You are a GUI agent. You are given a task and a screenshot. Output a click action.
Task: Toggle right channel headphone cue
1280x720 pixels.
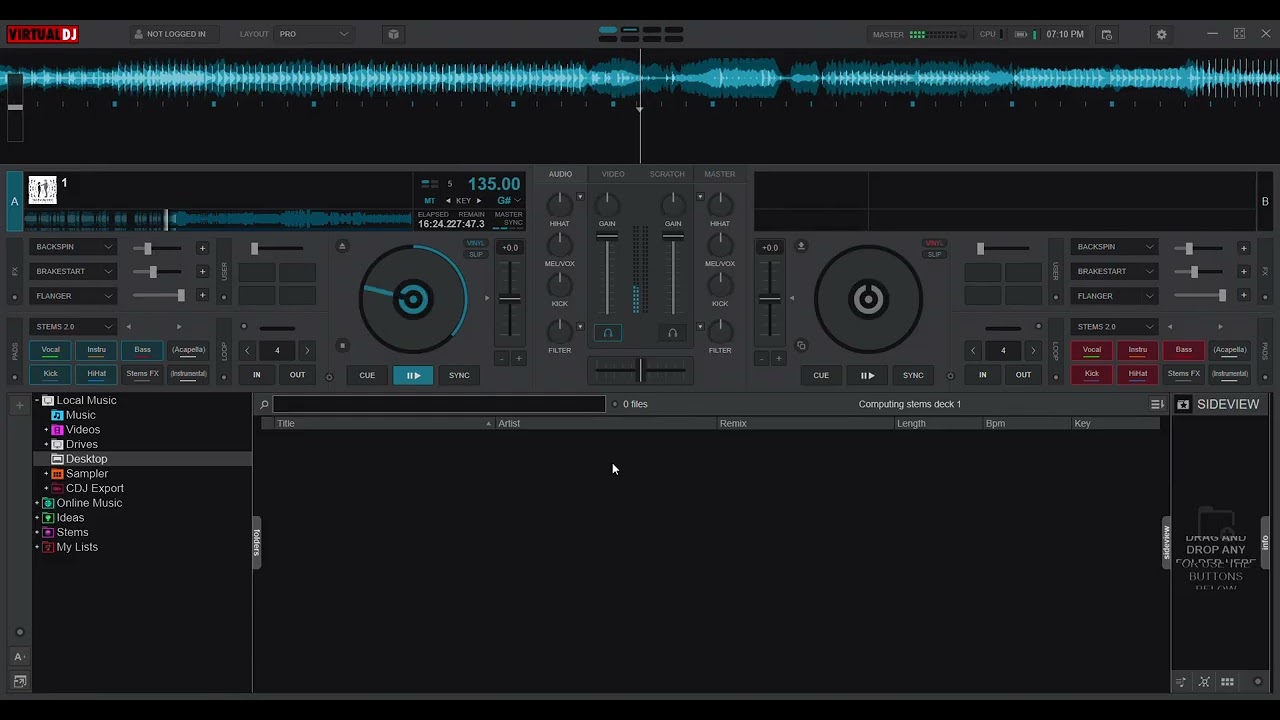(672, 333)
